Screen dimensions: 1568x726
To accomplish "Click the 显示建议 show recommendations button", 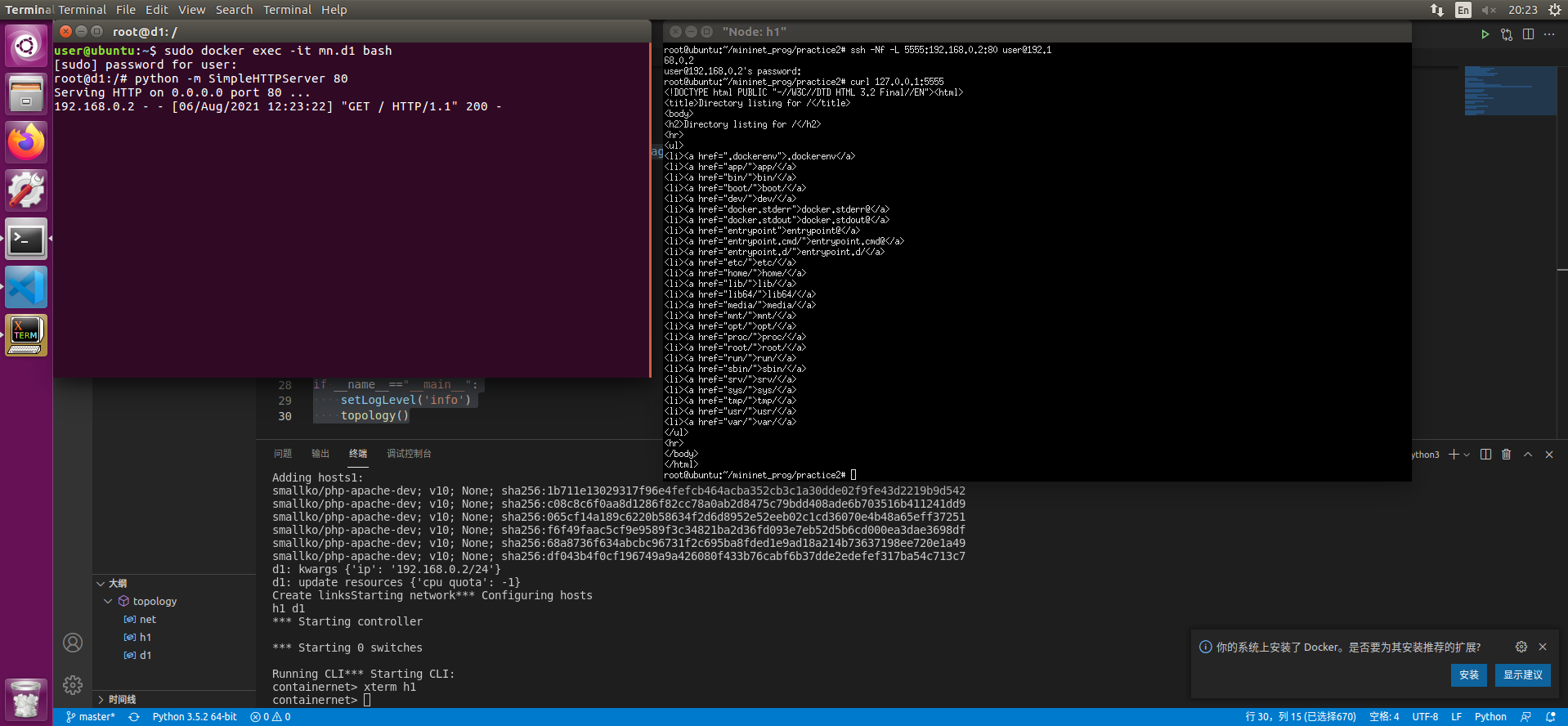I will 1522,674.
